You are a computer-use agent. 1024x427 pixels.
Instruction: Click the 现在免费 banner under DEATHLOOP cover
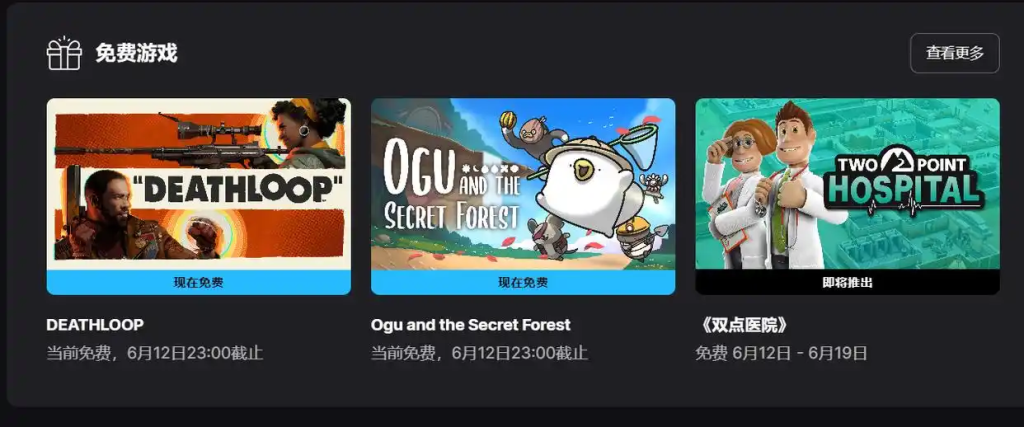point(199,282)
